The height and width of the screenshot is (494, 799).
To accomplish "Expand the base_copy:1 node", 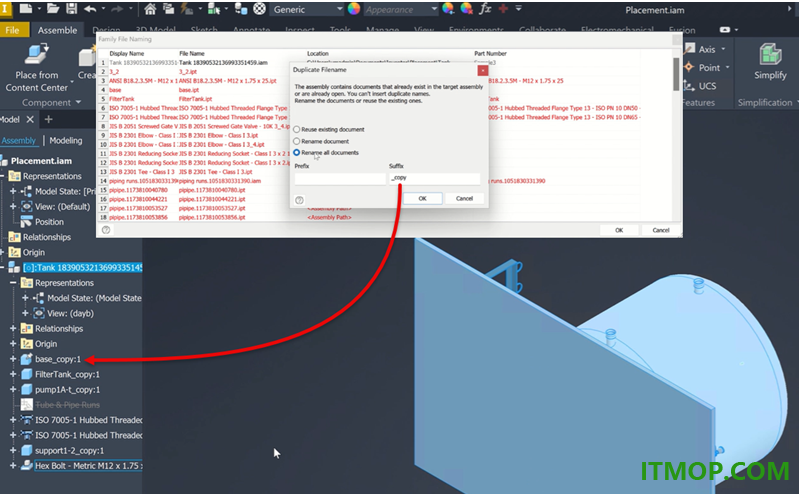I will tap(13, 359).
